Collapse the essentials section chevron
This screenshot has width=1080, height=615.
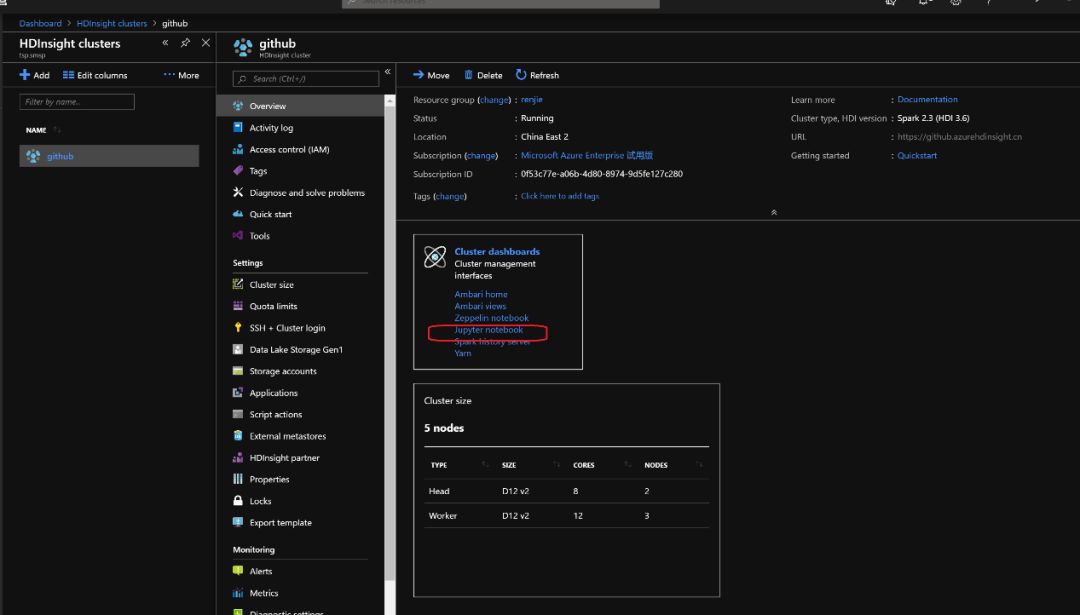click(x=773, y=212)
